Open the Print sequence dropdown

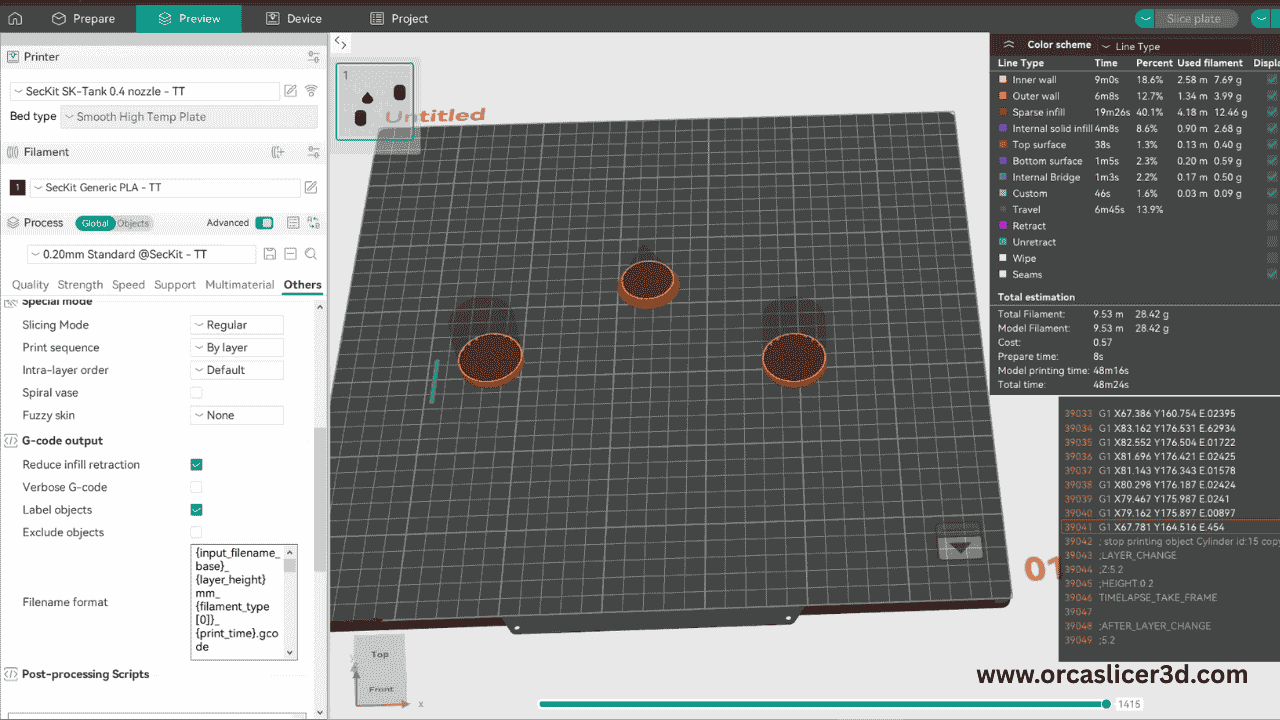click(237, 348)
